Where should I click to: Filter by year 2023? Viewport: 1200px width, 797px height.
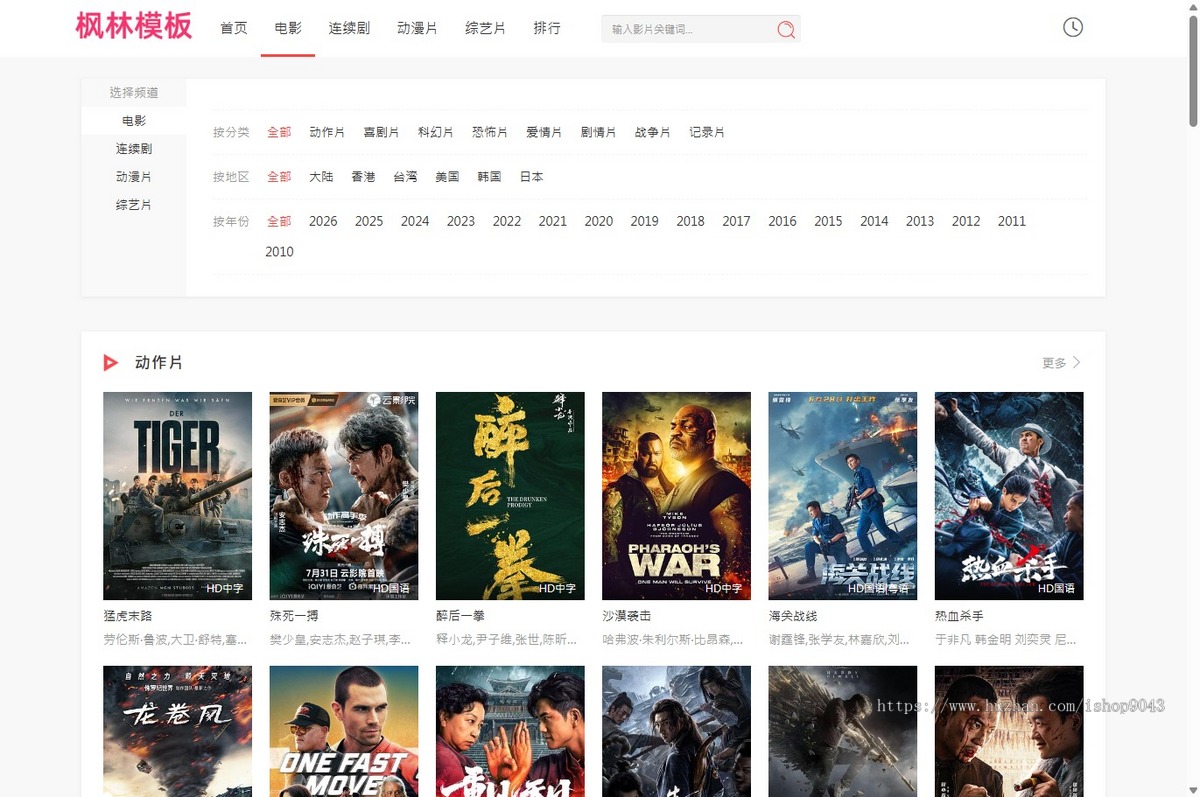point(461,221)
